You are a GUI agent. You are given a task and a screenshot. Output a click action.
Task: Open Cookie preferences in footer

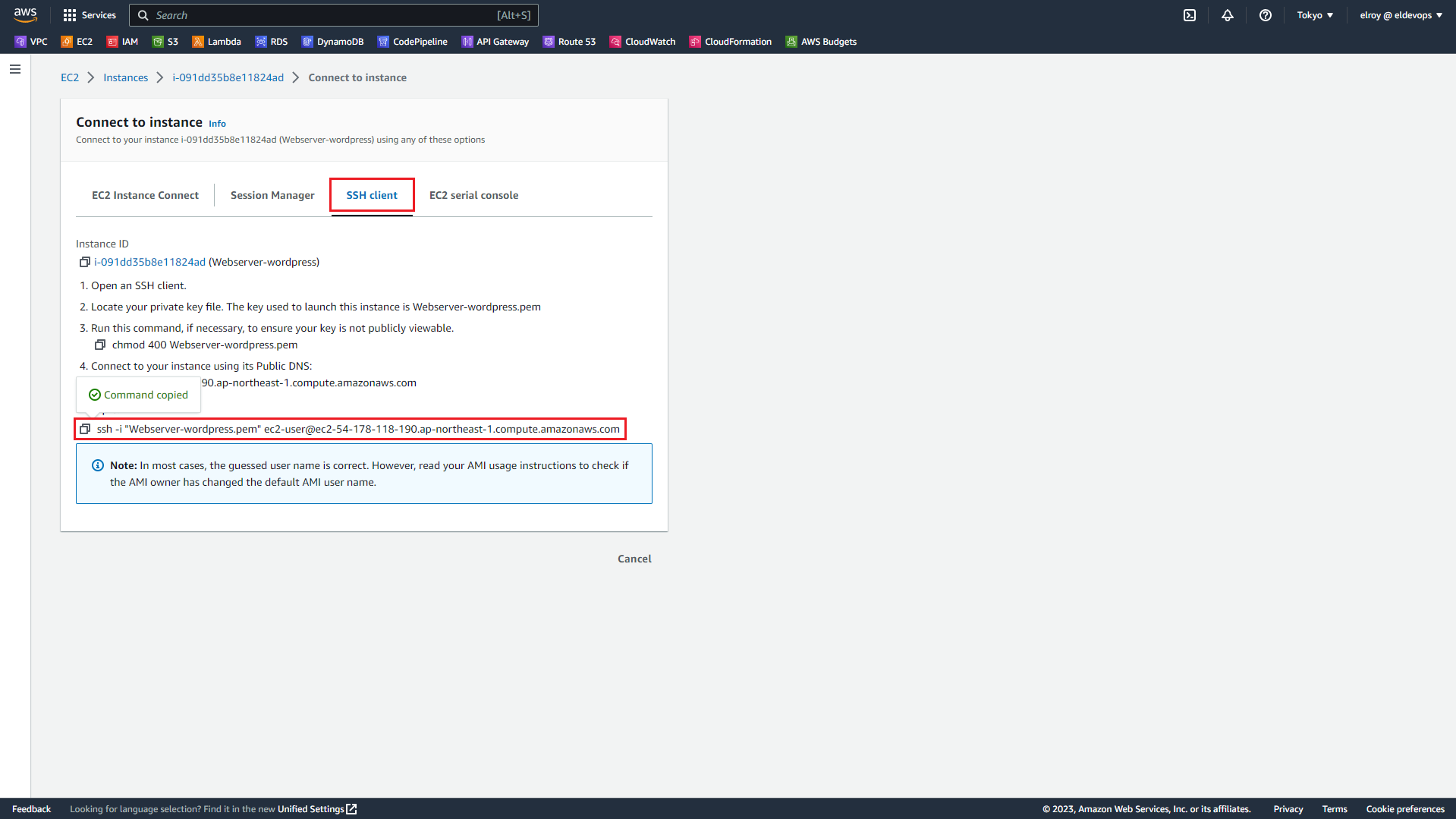tap(1405, 809)
